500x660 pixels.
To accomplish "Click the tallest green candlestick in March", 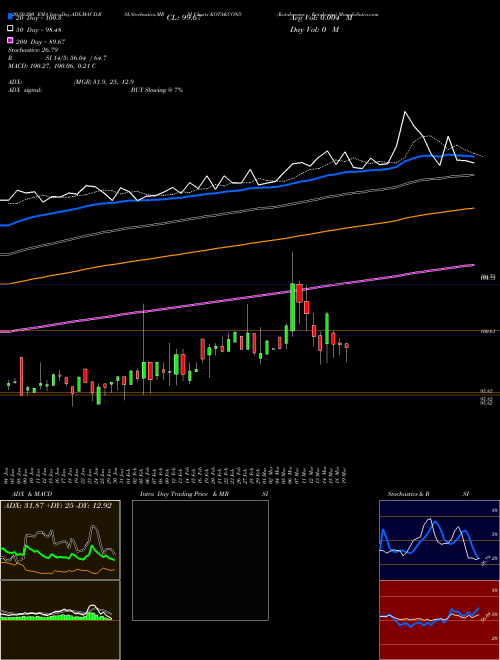I will coord(293,307).
